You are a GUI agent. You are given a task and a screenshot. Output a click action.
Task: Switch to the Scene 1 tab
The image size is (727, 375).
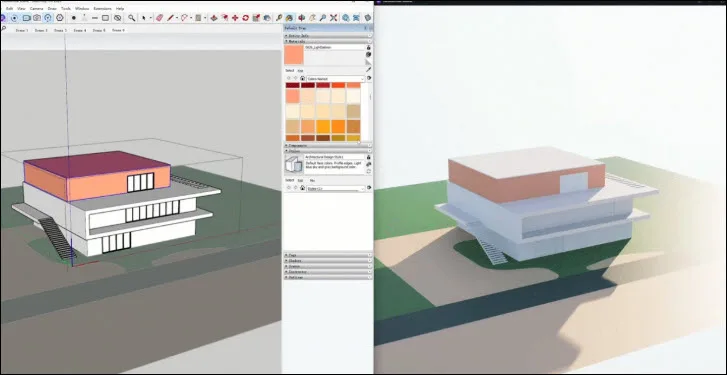coord(22,30)
